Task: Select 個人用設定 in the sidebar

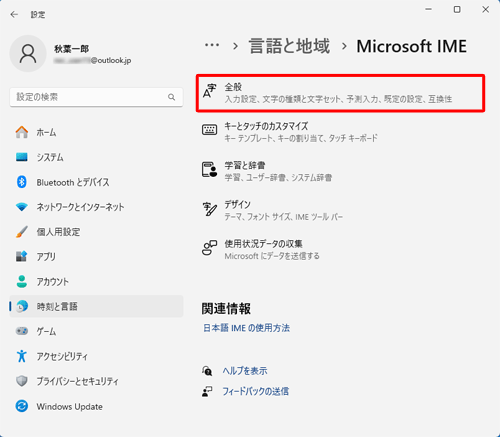Action: 96,232
